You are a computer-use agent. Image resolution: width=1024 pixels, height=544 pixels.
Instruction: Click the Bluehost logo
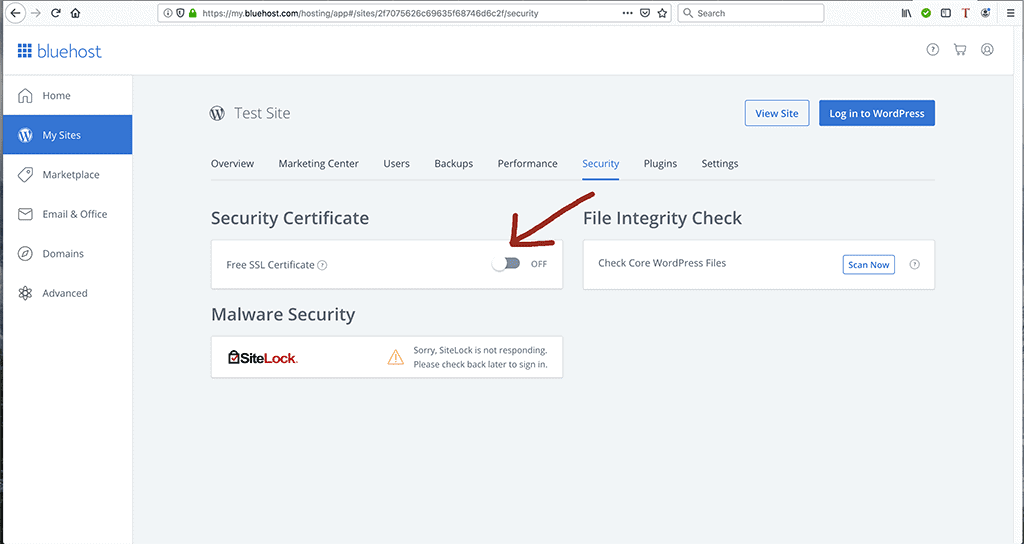(60, 51)
